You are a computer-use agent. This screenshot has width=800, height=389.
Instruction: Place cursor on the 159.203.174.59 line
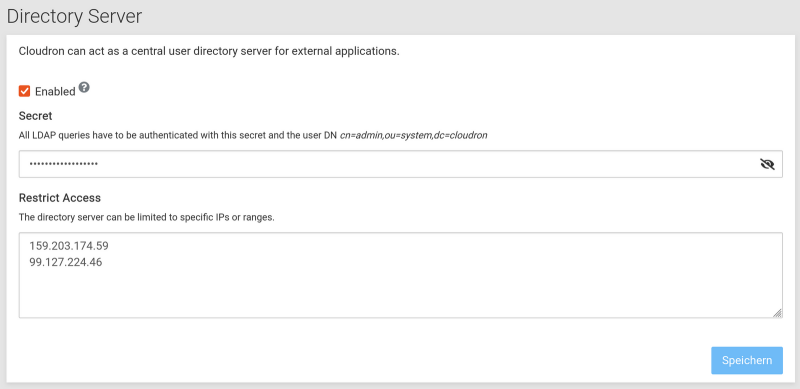[x=69, y=246]
